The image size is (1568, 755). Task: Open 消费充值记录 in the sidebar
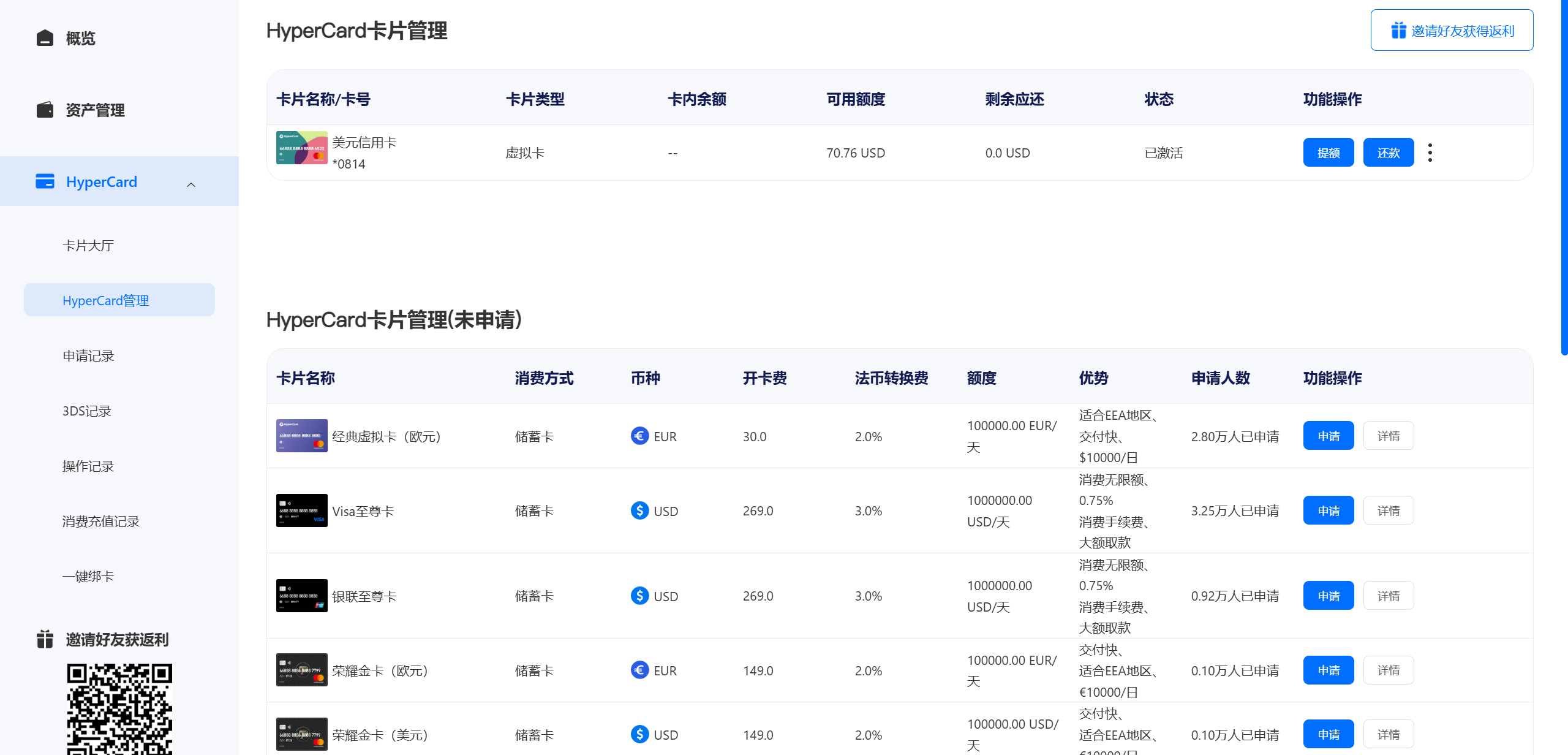point(101,522)
